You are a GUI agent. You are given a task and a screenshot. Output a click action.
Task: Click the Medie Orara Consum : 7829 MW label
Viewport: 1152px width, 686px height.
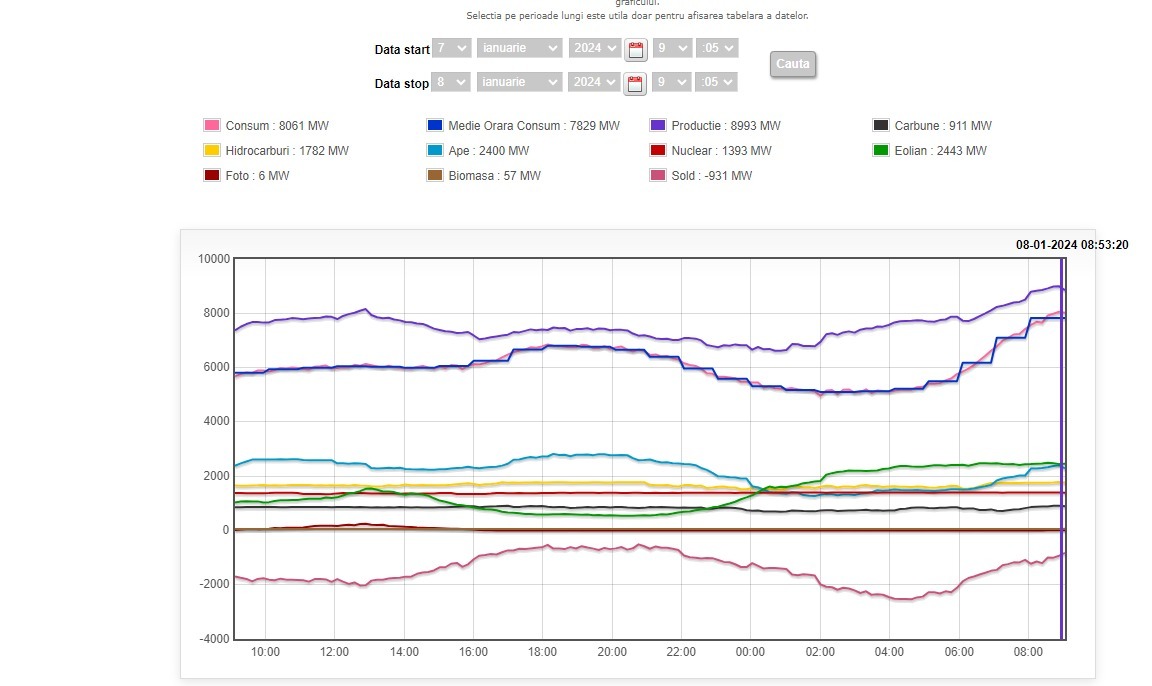(534, 126)
